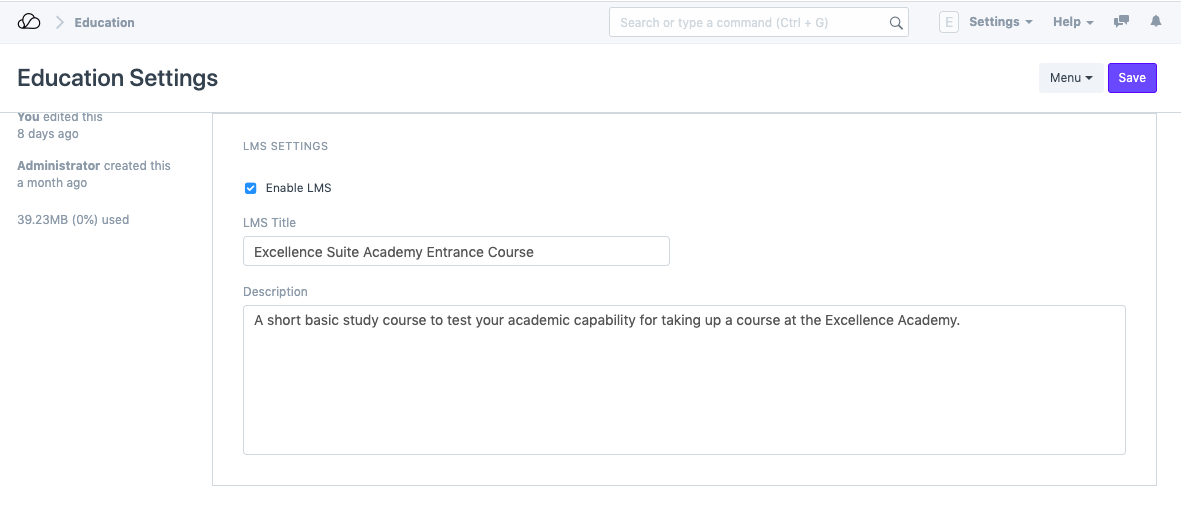Screen dimensions: 1181x512
Task: Click the "E" user avatar icon
Action: 949,22
